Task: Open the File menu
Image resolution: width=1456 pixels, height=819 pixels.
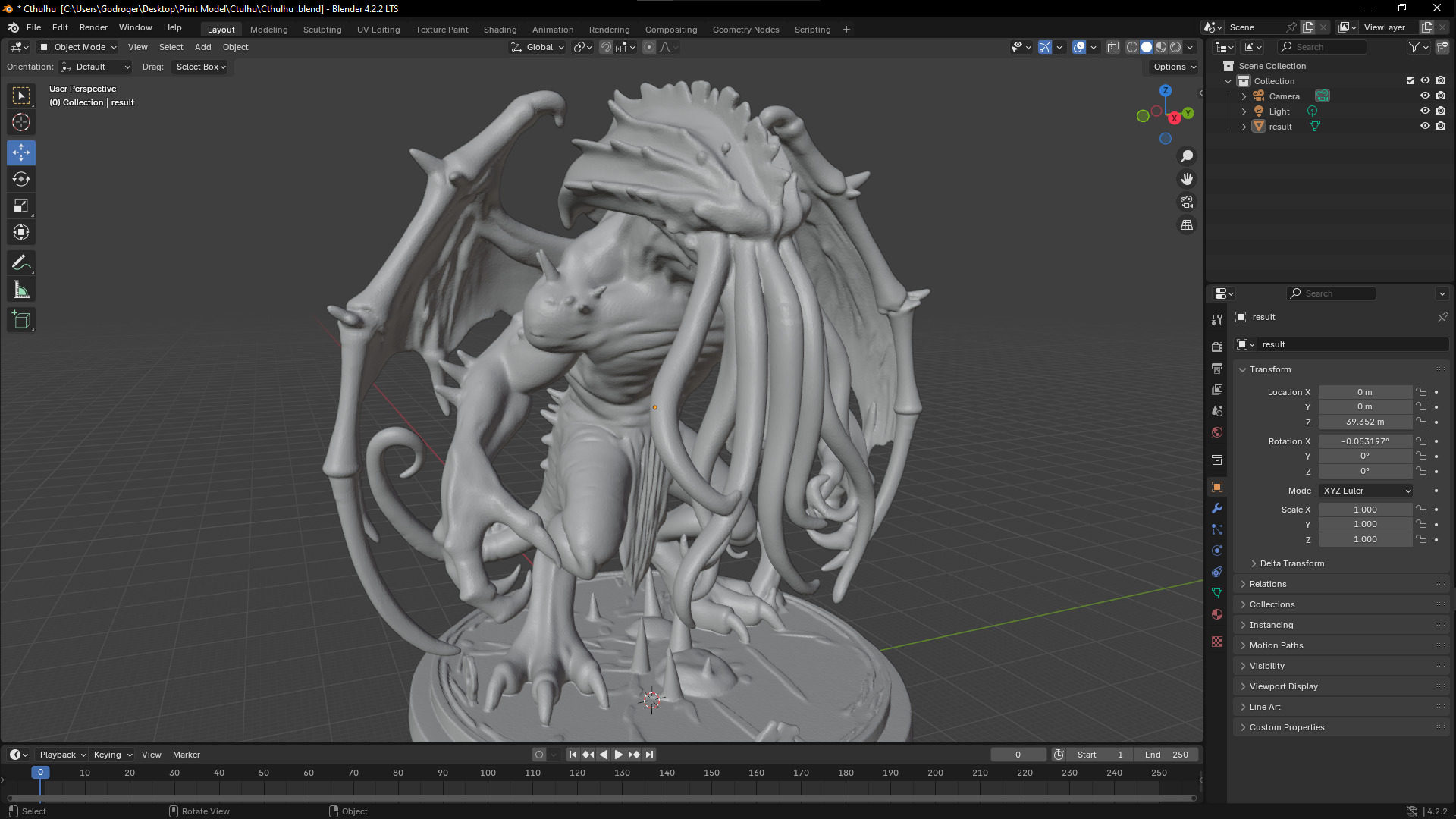Action: click(x=33, y=27)
